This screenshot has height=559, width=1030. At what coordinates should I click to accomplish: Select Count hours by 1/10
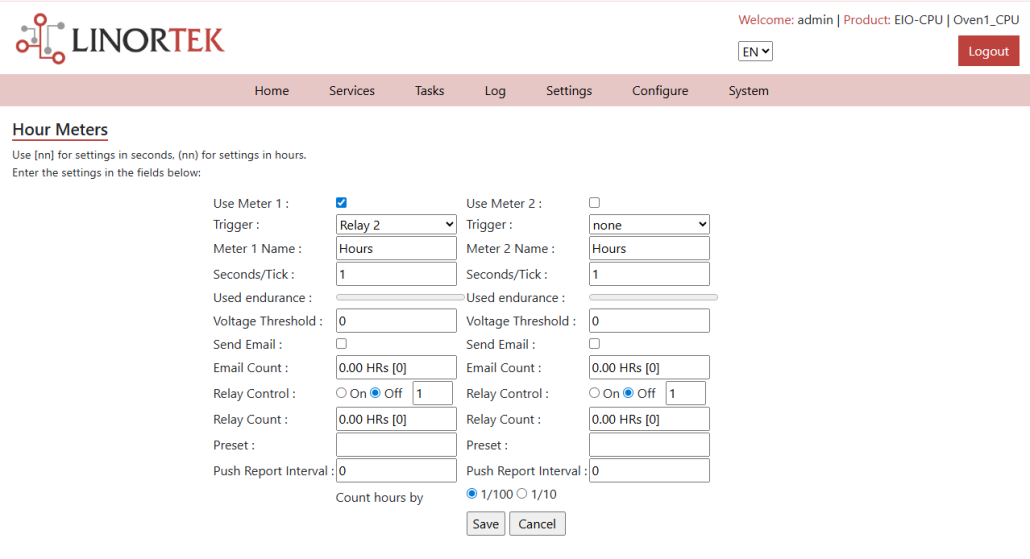coord(522,493)
